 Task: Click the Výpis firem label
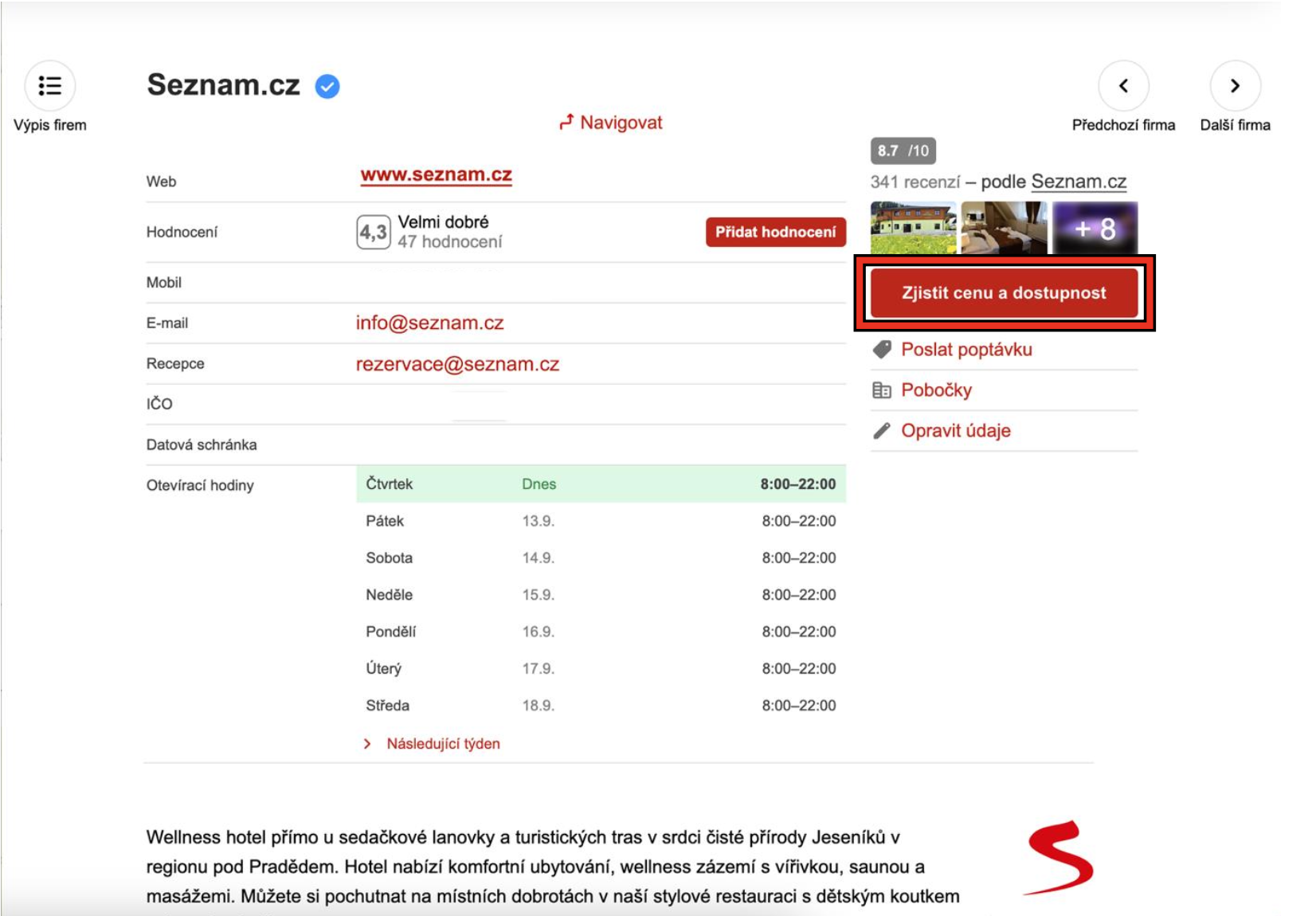pyautogui.click(x=50, y=125)
